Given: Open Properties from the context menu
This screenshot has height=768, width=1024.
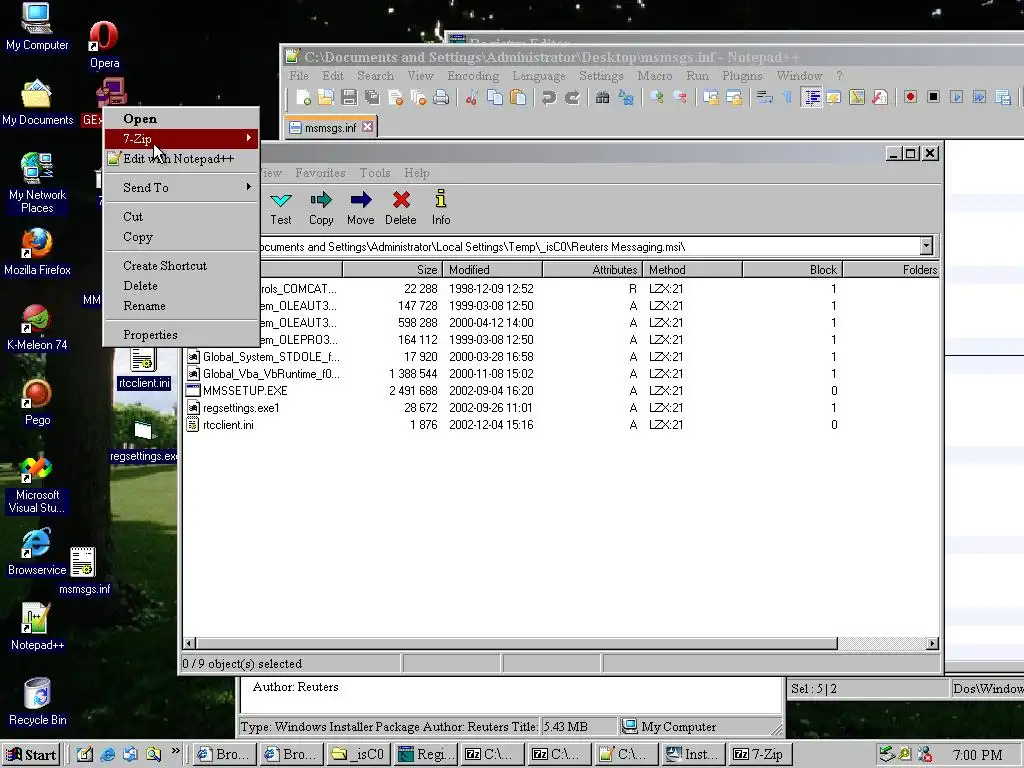Looking at the screenshot, I should click(182, 335).
